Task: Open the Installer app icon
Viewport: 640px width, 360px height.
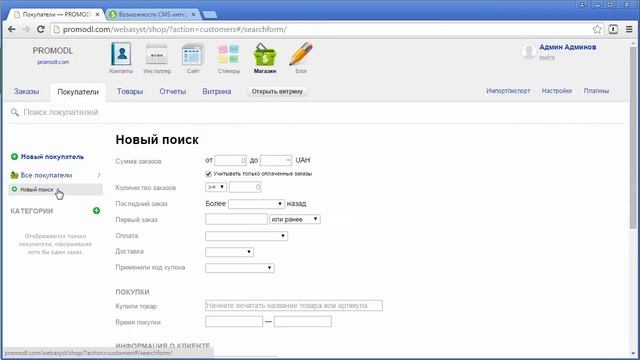Action: pos(157,54)
